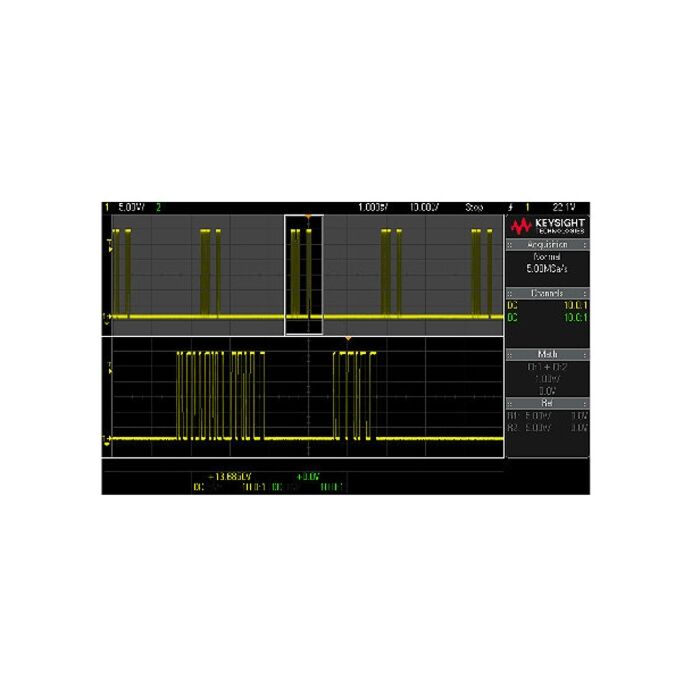Click the trigger level marker beside overview waveform
This screenshot has height=700, width=700.
pyautogui.click(x=106, y=243)
